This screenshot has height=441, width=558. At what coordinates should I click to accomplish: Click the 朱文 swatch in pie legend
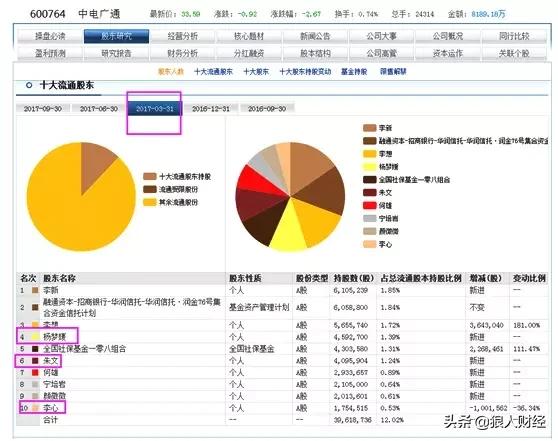click(370, 193)
